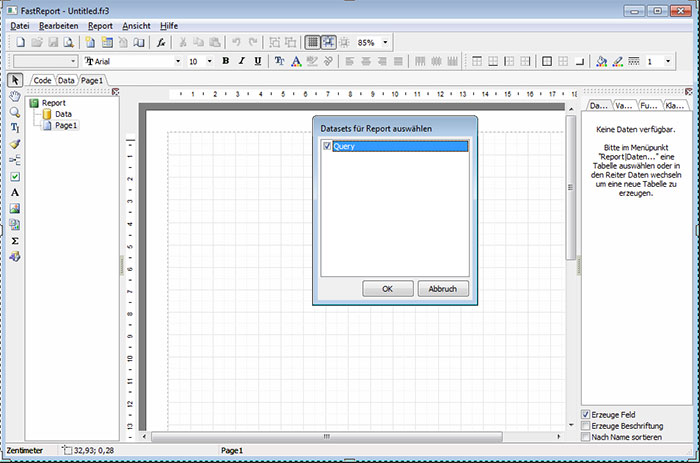Uncheck the Erzeuge Feld checkbox
Screen dimensions: 700x463
click(586, 414)
